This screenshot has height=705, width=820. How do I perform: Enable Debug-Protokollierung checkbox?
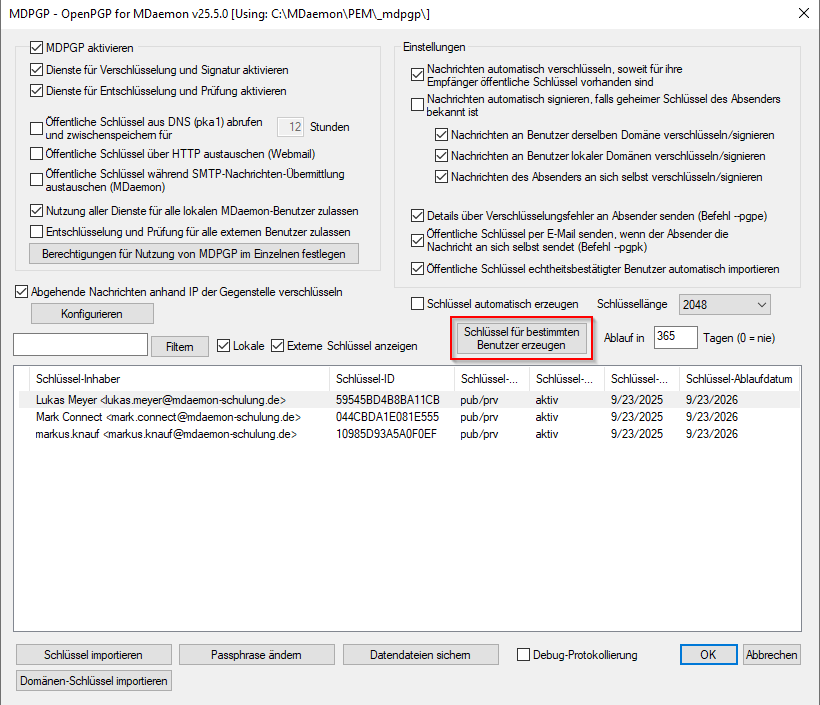point(523,655)
